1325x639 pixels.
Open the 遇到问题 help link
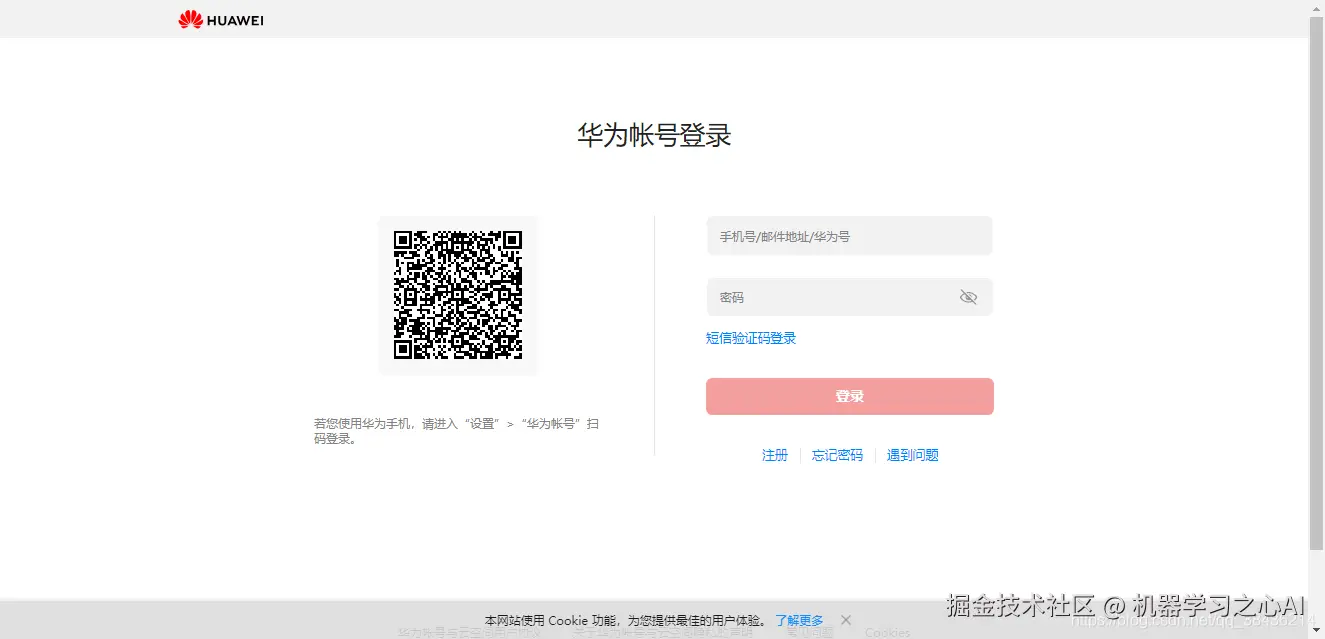(912, 455)
